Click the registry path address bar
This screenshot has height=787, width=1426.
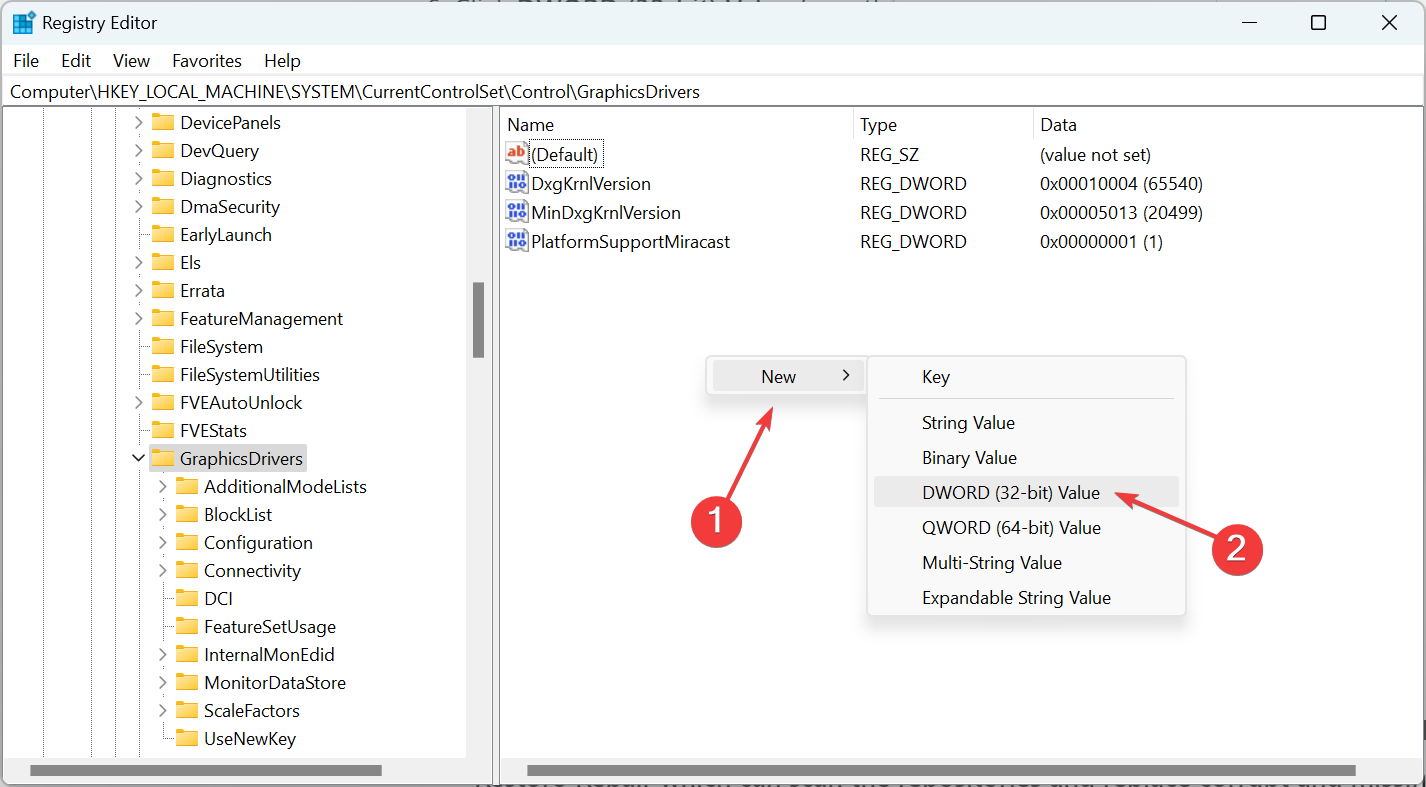(713, 91)
